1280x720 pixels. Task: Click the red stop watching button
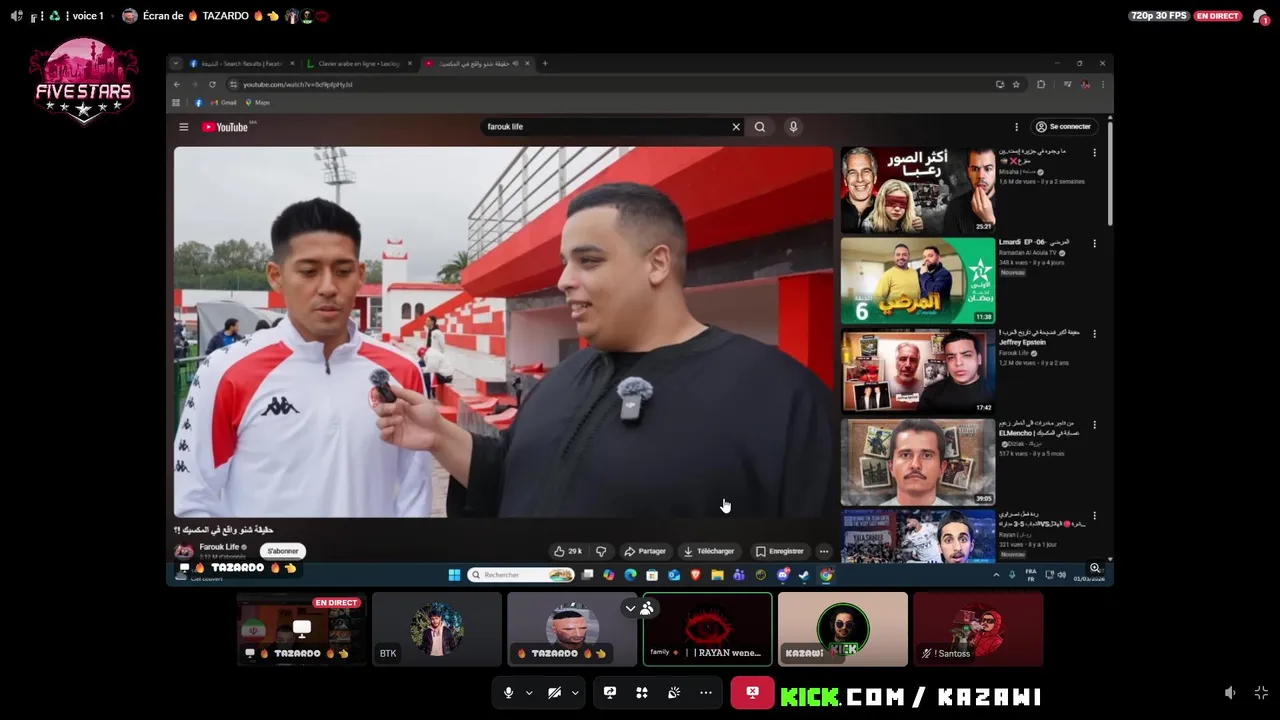pos(752,693)
